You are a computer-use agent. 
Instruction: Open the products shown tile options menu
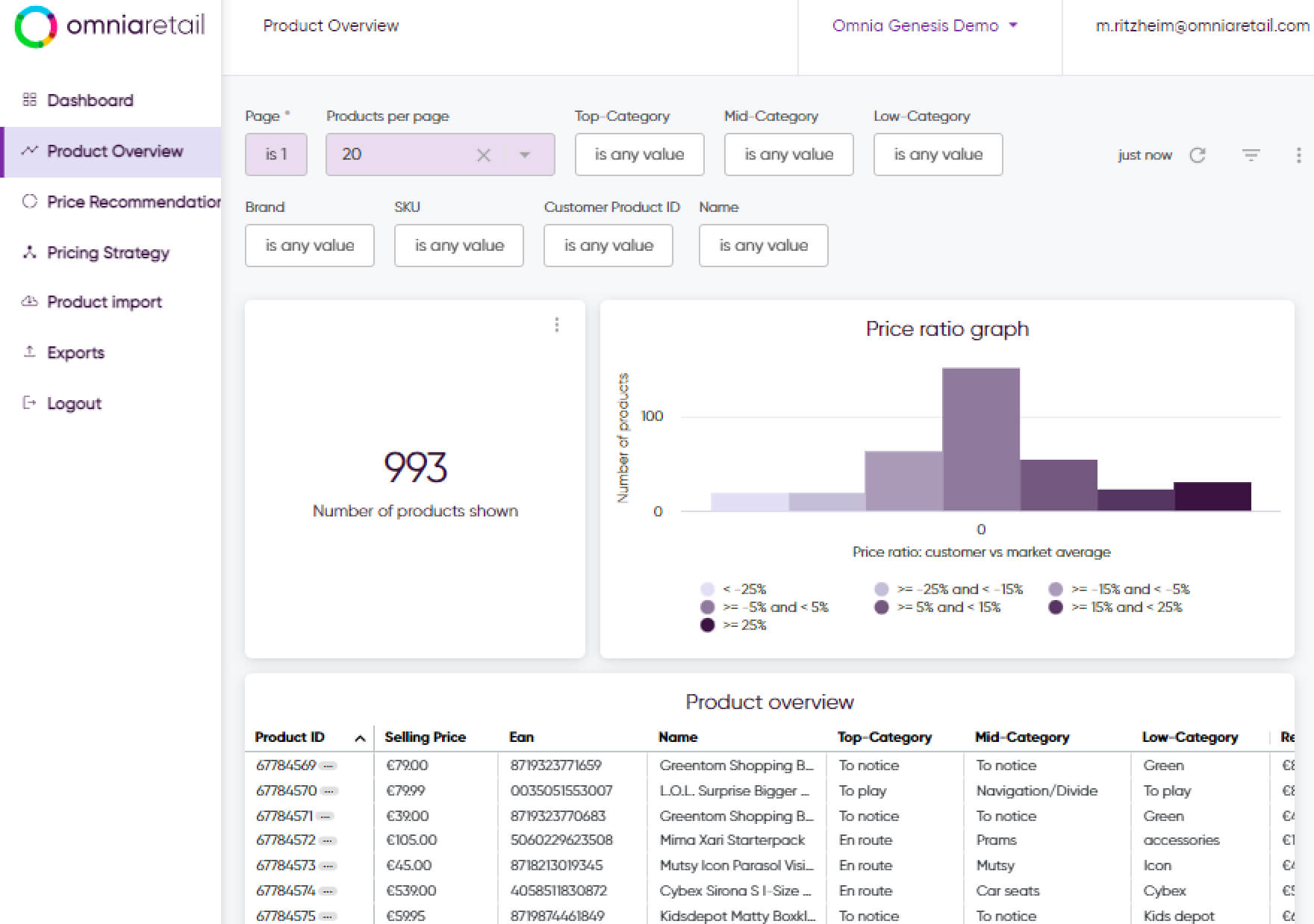coord(557,325)
